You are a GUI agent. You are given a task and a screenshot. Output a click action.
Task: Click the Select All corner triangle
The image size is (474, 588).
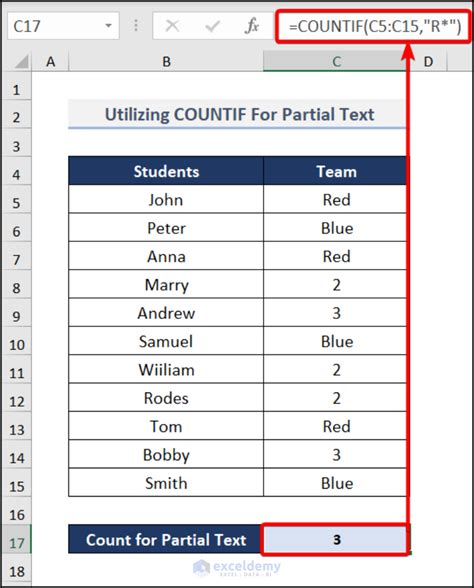[x=21, y=62]
